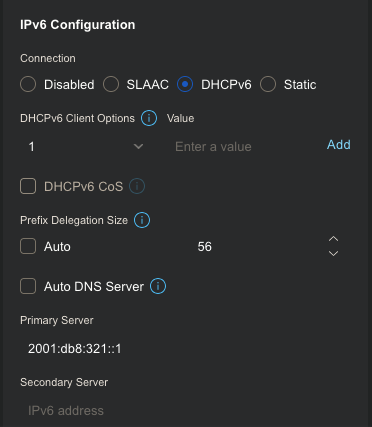372x427 pixels.
Task: Decrease the prefix delegation size
Action: [333, 253]
